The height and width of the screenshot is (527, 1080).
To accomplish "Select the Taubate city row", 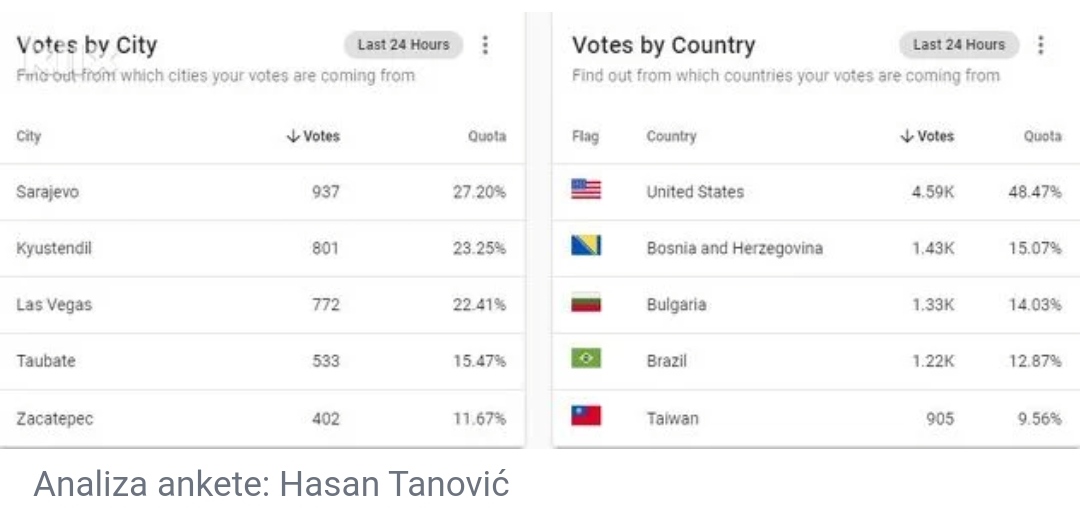I will click(262, 362).
